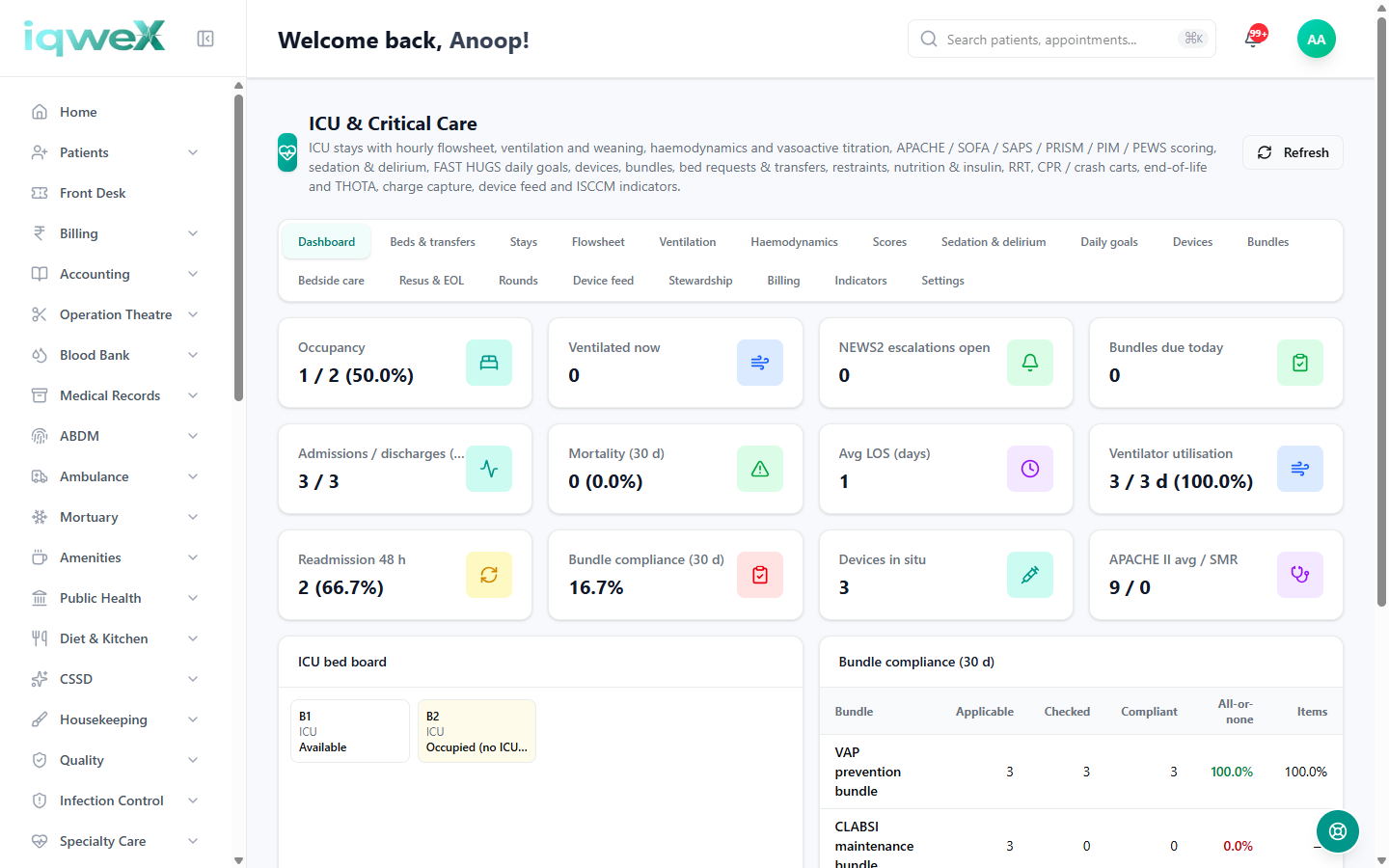Select bed B2 Occupied card

pyautogui.click(x=477, y=731)
